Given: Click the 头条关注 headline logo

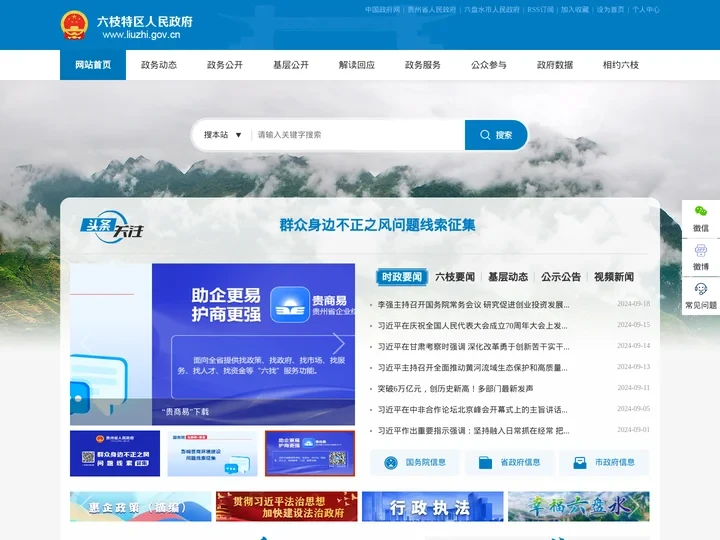Looking at the screenshot, I should pos(112,227).
